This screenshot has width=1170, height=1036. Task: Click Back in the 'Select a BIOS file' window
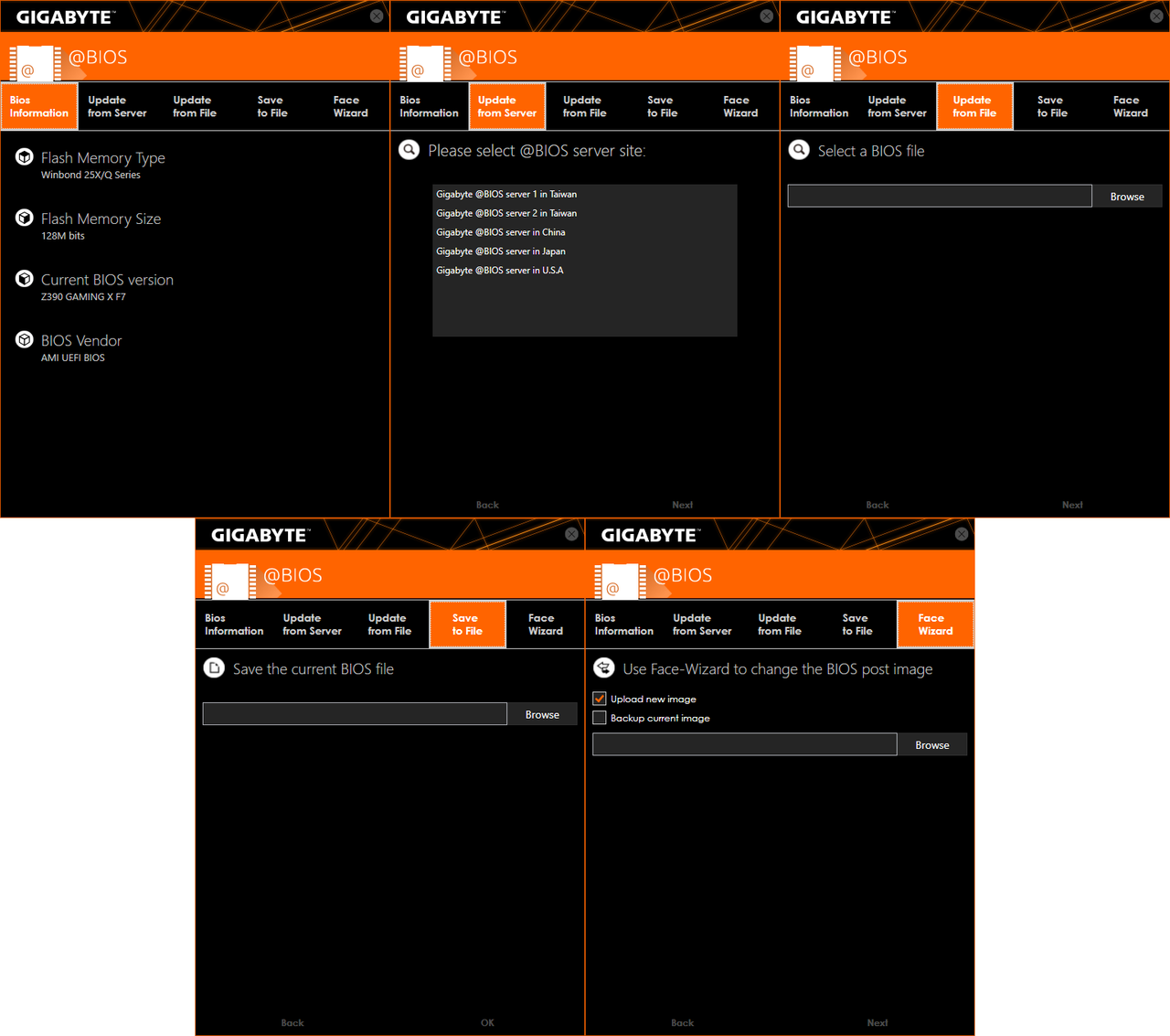click(877, 505)
